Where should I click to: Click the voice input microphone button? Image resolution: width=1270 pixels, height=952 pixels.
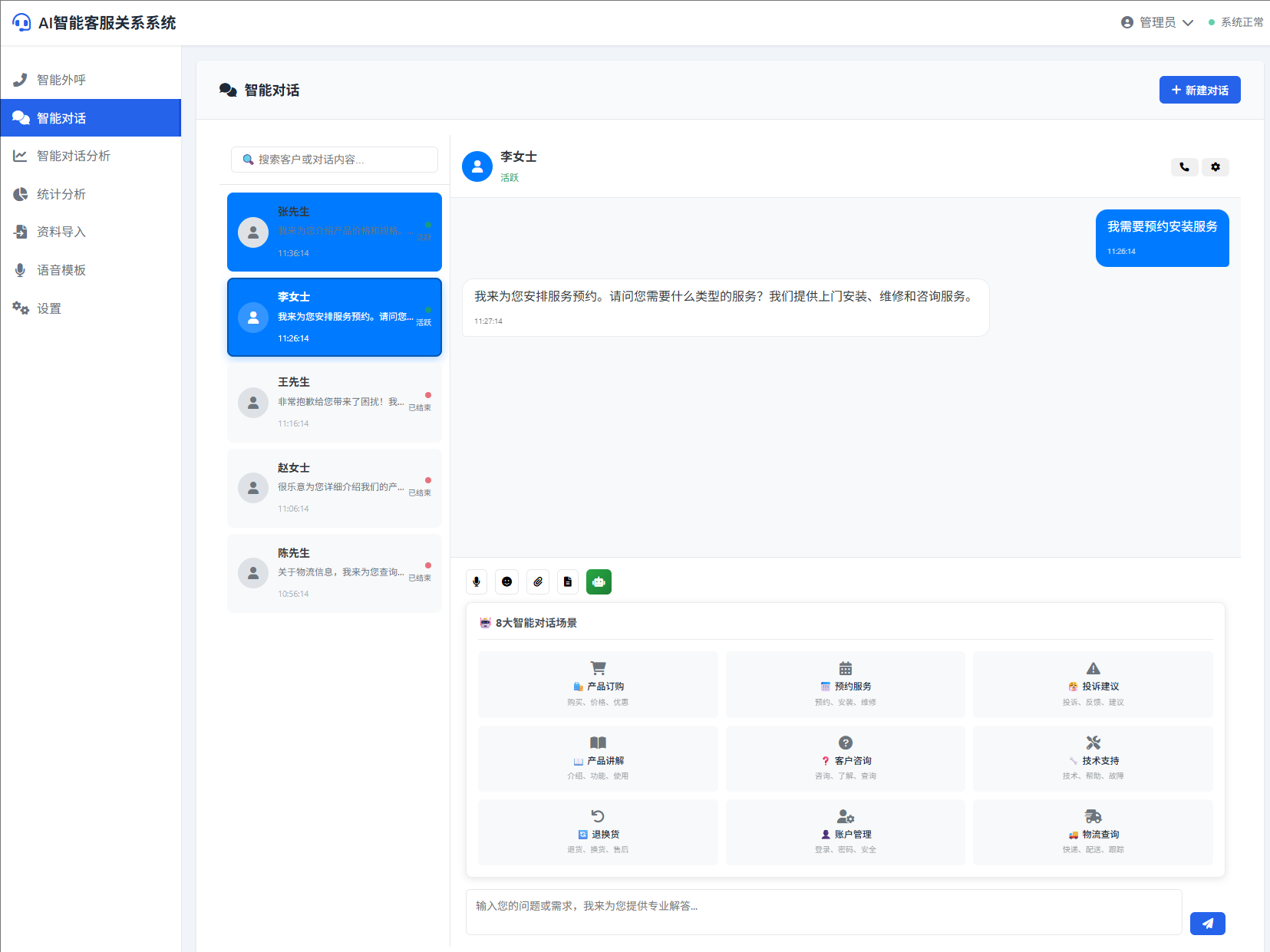(x=477, y=581)
